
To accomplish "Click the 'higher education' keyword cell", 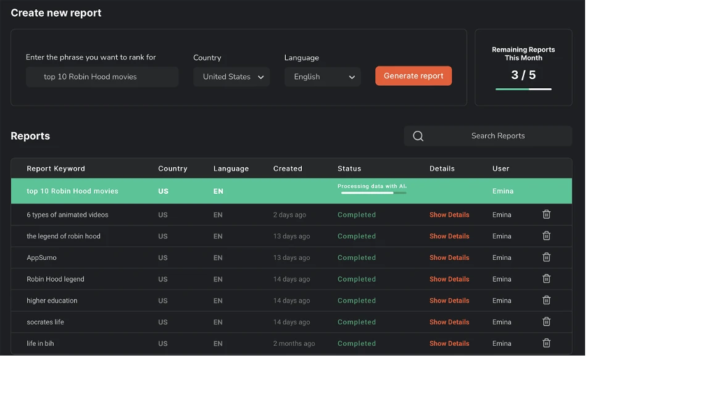I will tap(52, 300).
